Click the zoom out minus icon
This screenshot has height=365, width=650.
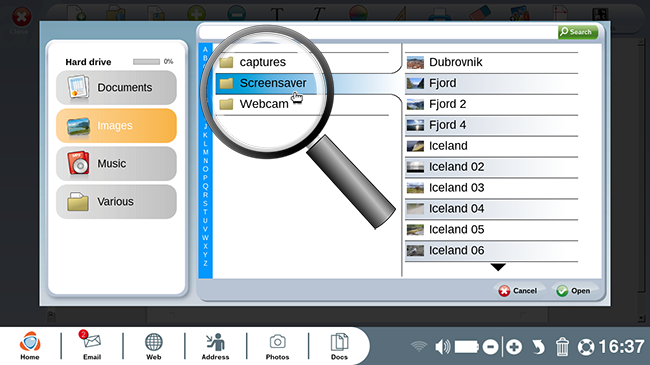490,347
